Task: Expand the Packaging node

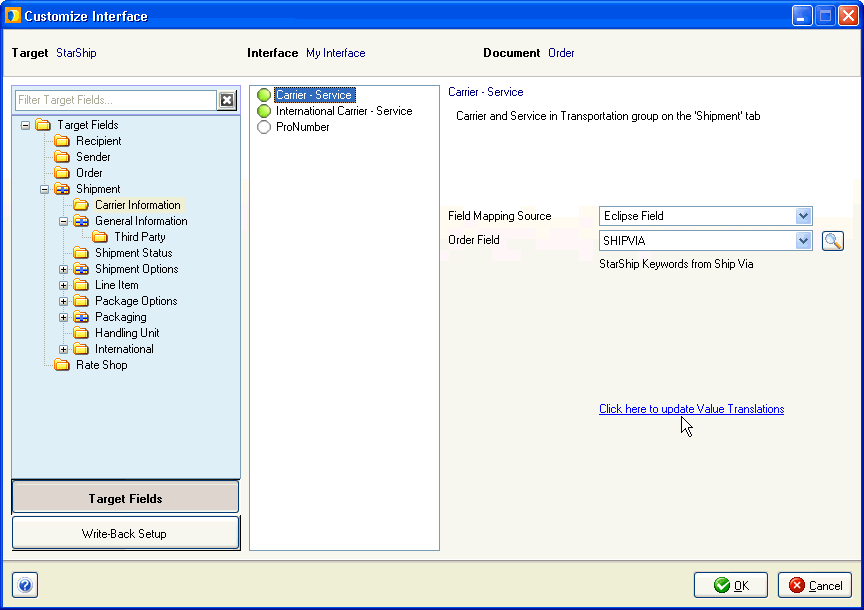Action: [63, 317]
